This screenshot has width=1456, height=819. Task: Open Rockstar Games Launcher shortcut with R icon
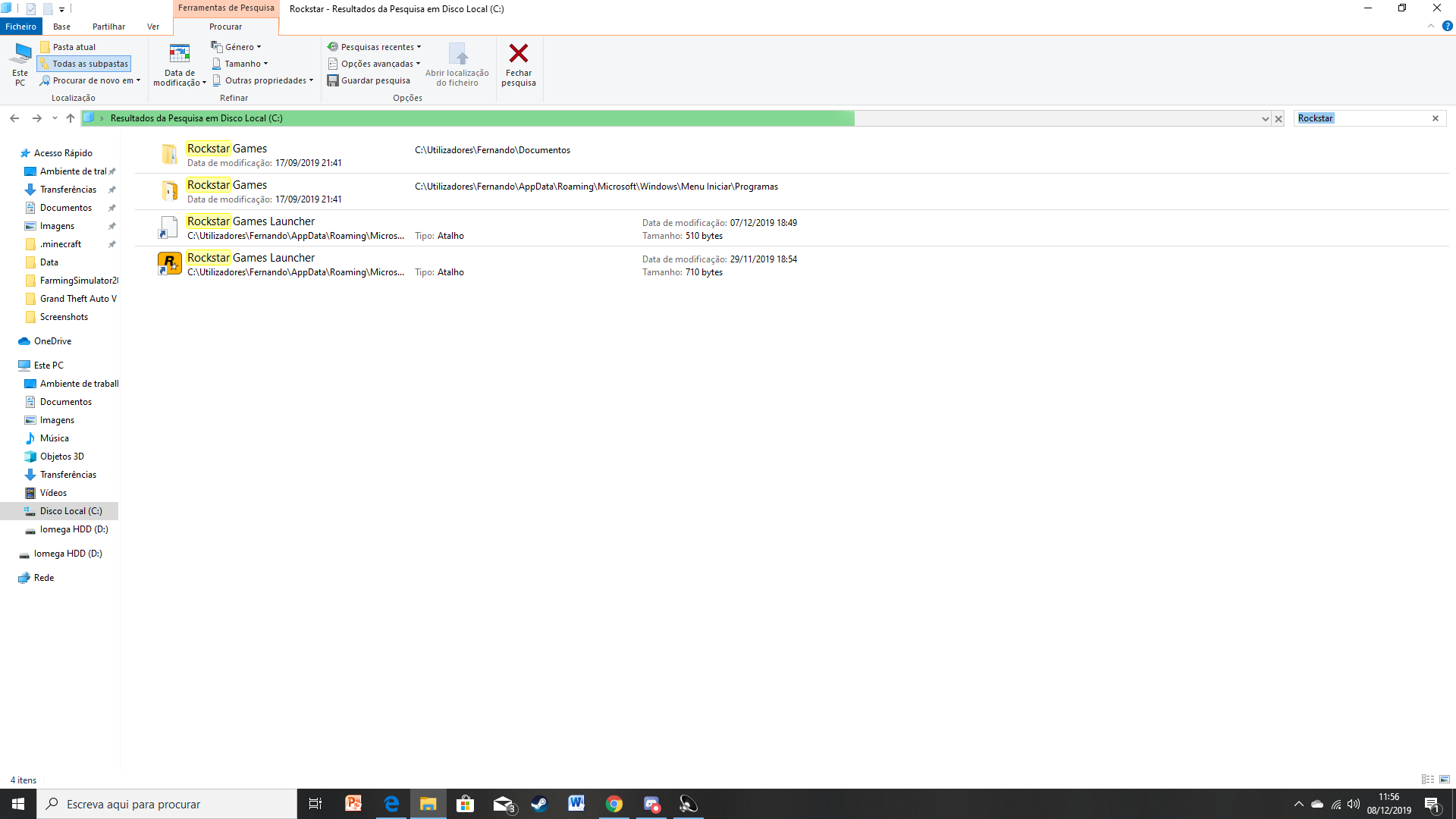click(169, 264)
